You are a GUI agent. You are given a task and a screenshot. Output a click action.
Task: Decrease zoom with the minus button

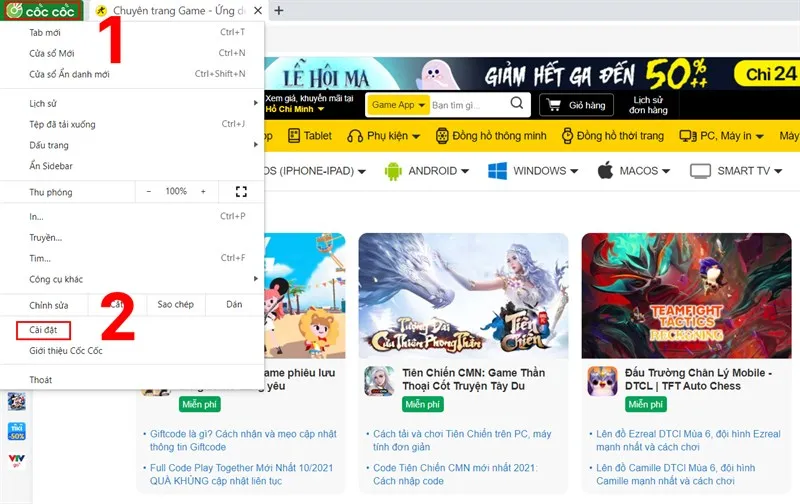(x=149, y=191)
